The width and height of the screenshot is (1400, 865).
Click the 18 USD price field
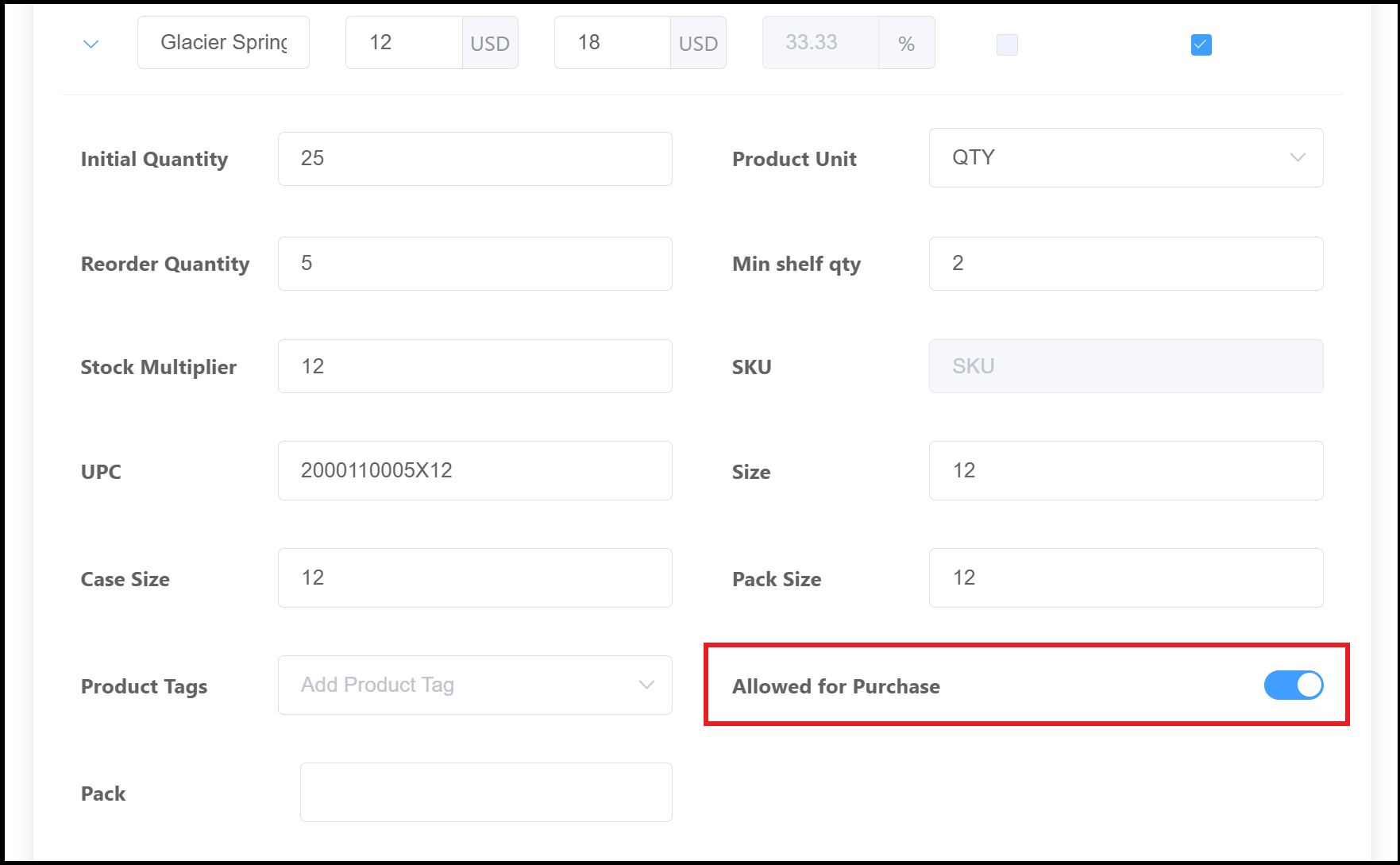click(611, 42)
